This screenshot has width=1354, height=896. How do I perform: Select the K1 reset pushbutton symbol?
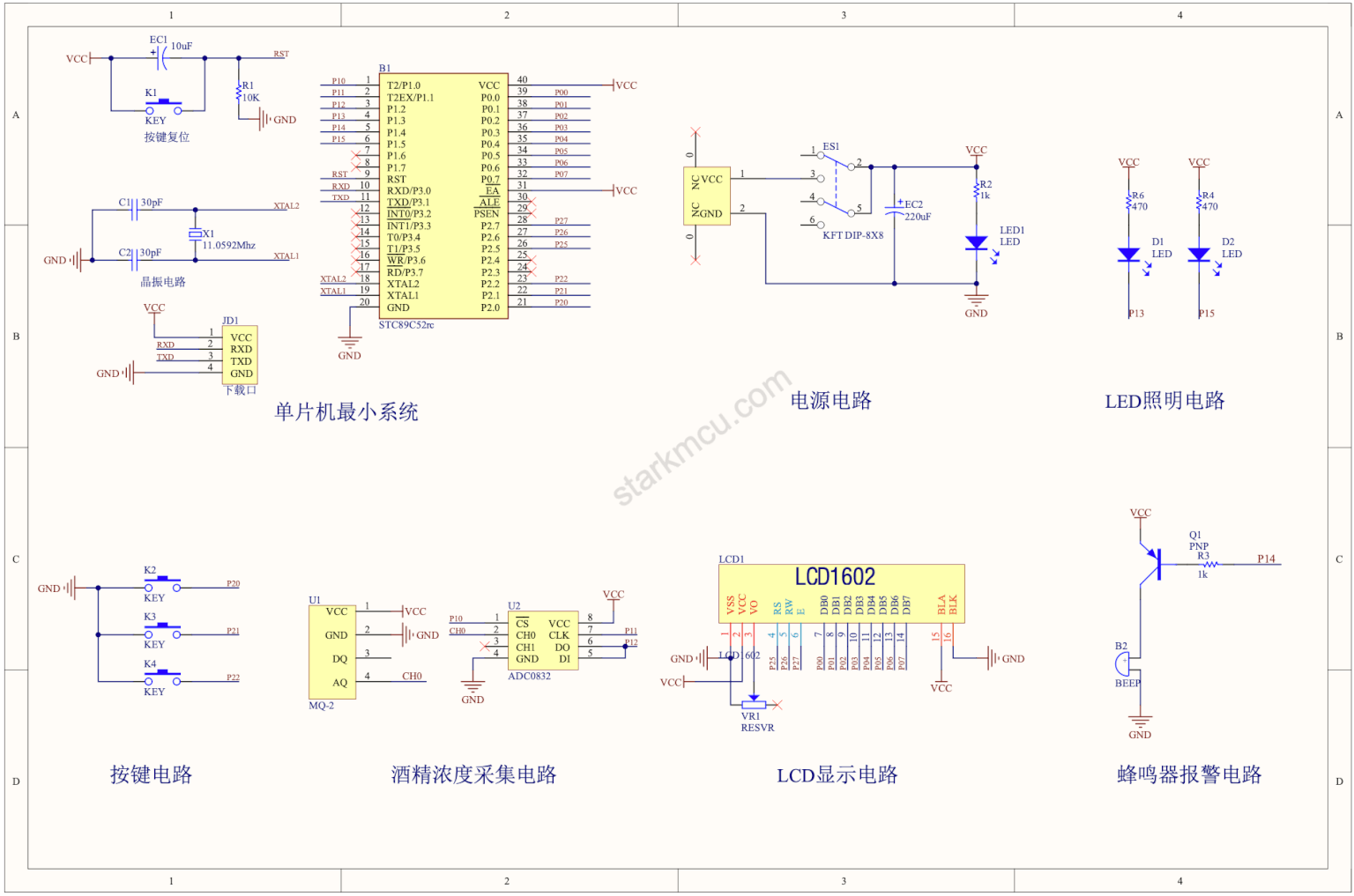tap(164, 107)
